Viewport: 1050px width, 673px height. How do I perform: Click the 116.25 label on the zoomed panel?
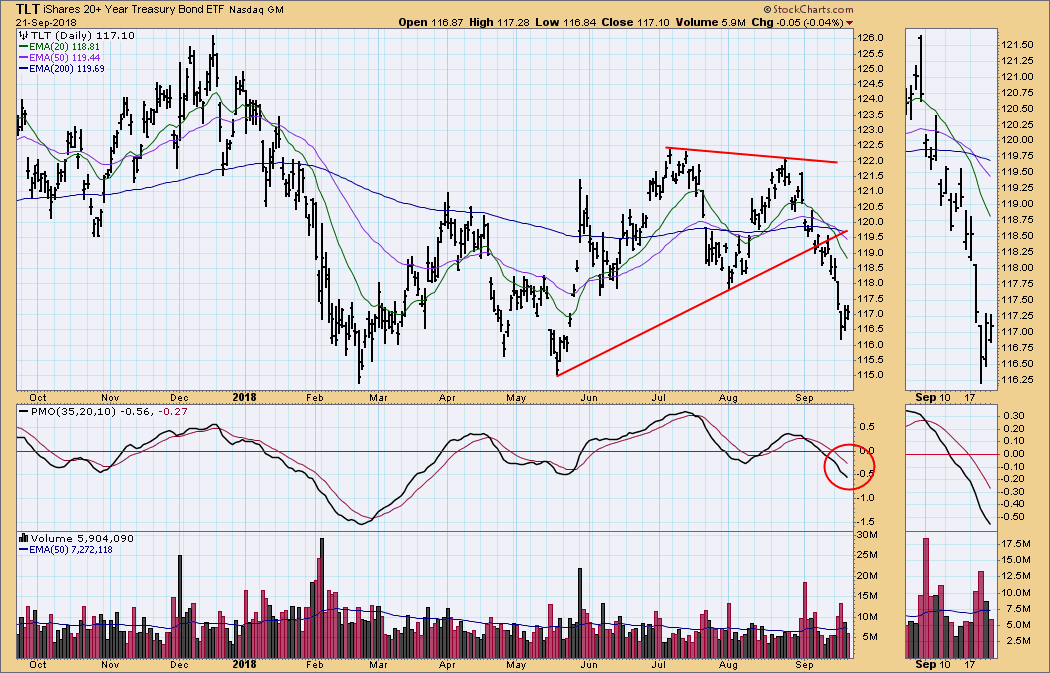(1017, 379)
